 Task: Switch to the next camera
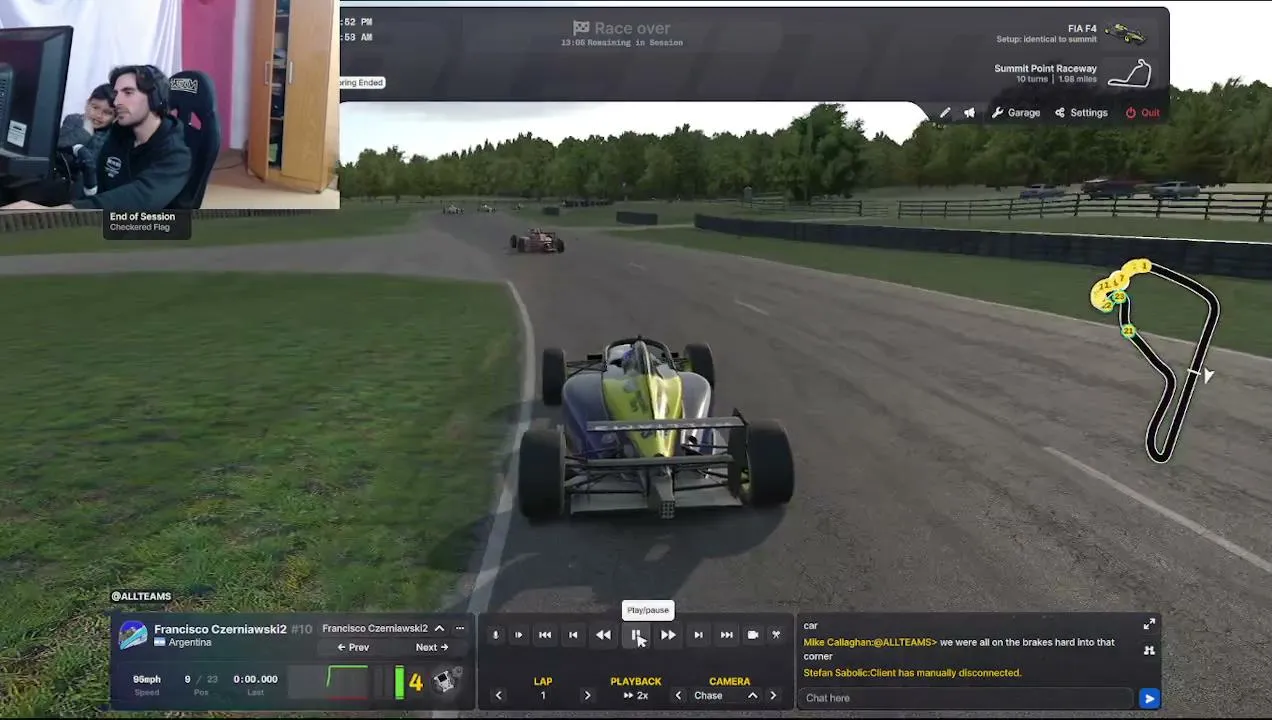point(772,696)
